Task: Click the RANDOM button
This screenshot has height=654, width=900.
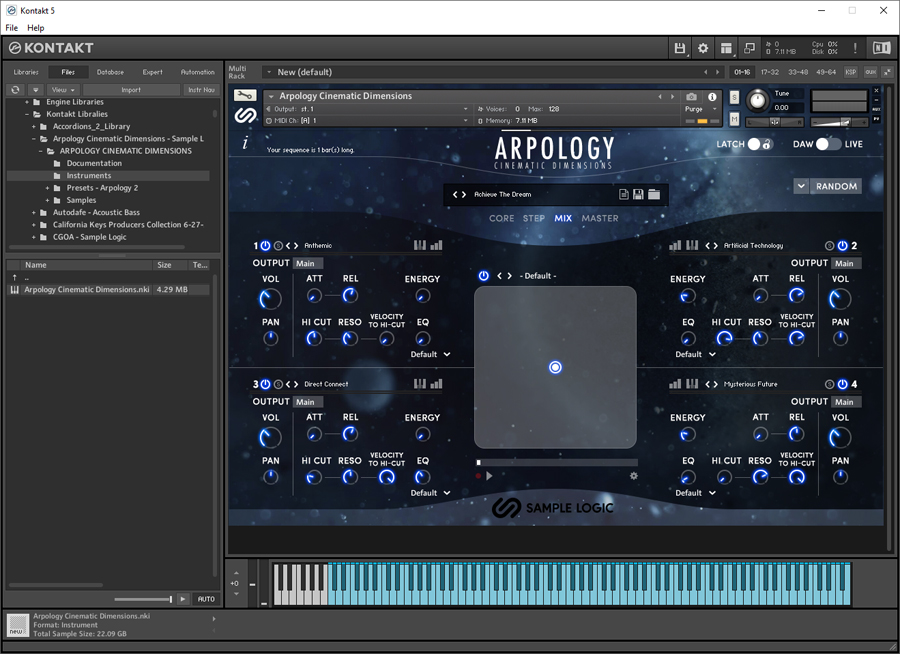Action: pos(836,186)
